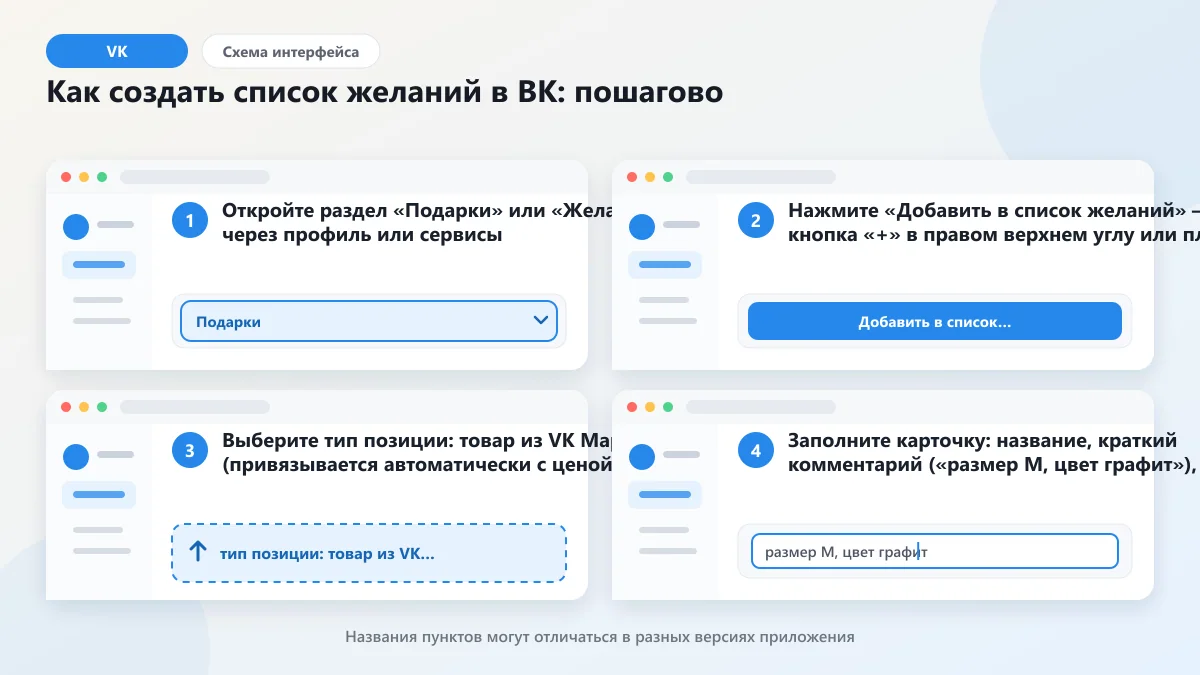The height and width of the screenshot is (675, 1200).
Task: Select the blue VK tag pill
Action: coord(117,51)
